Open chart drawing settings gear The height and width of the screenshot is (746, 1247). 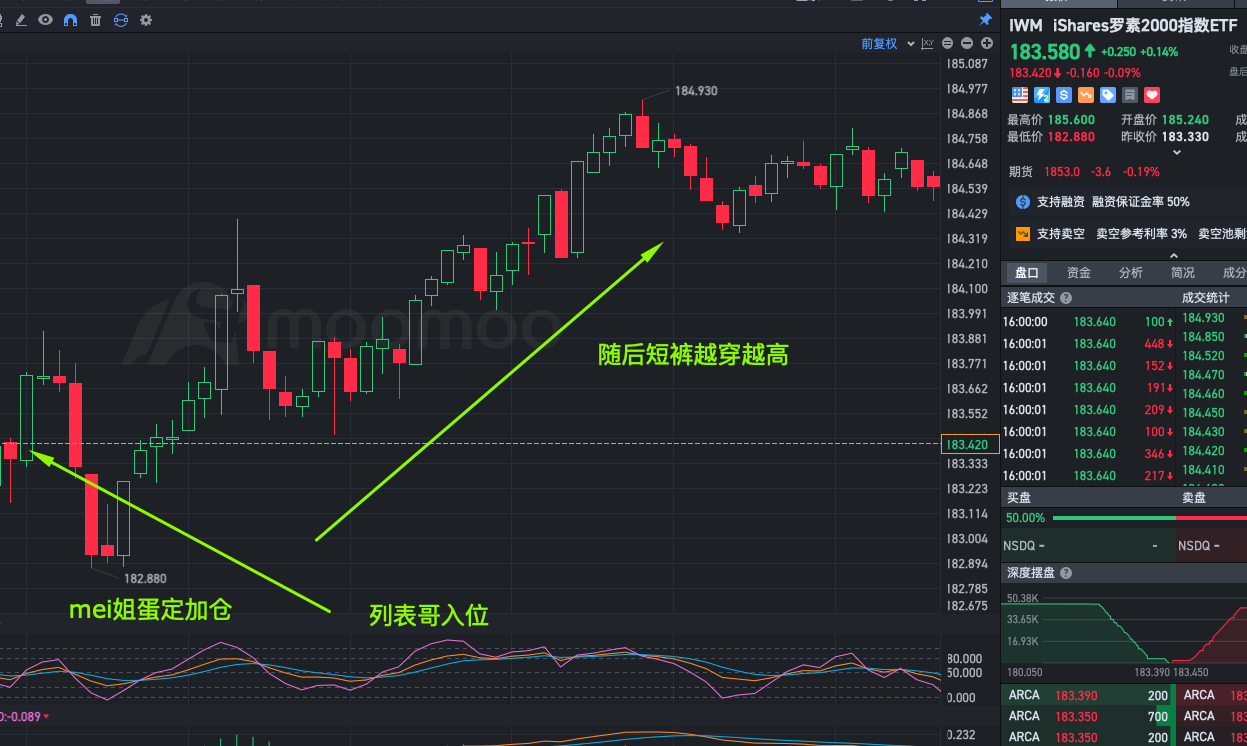146,20
